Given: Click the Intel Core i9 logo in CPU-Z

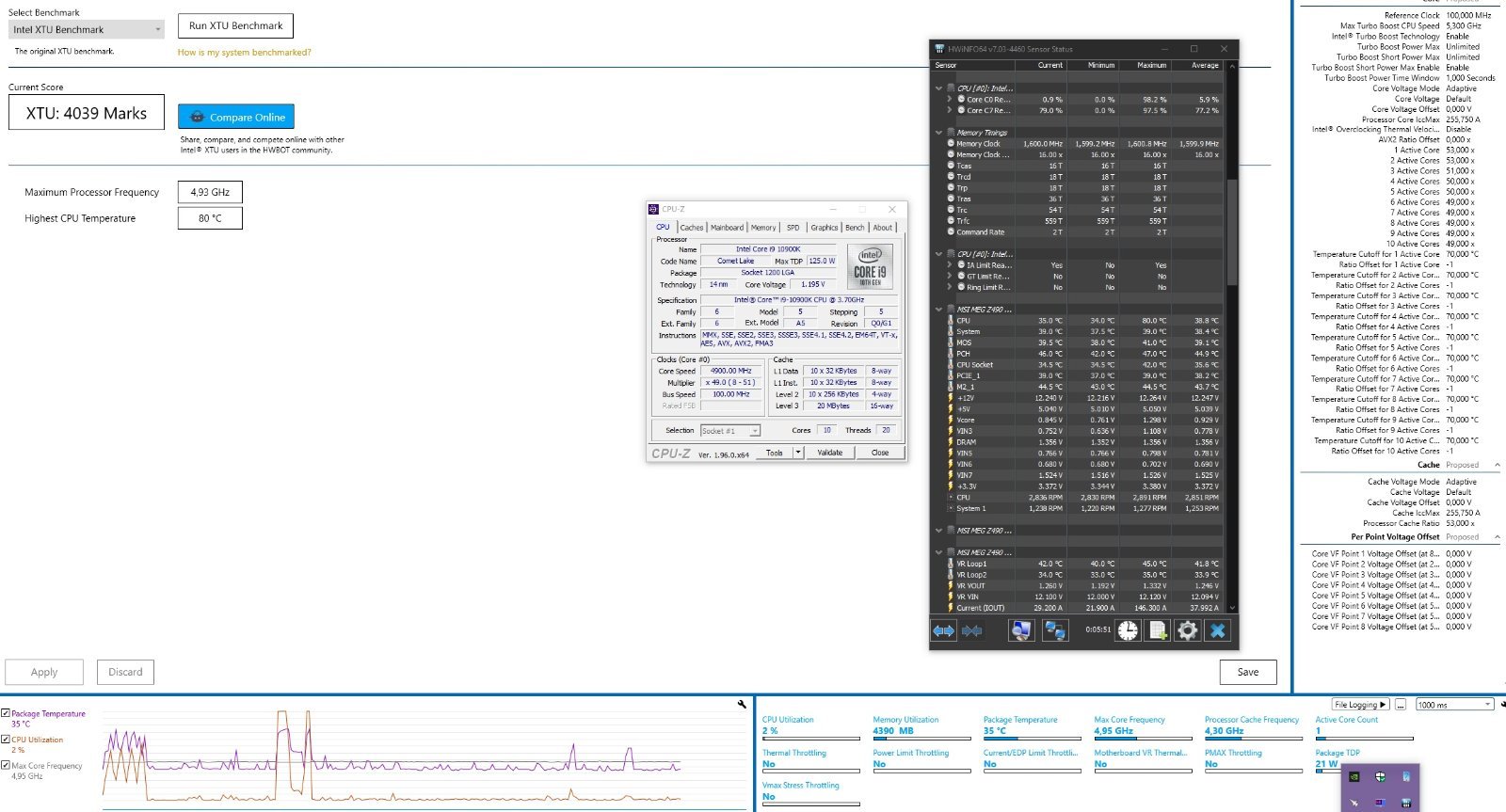Looking at the screenshot, I should click(870, 266).
